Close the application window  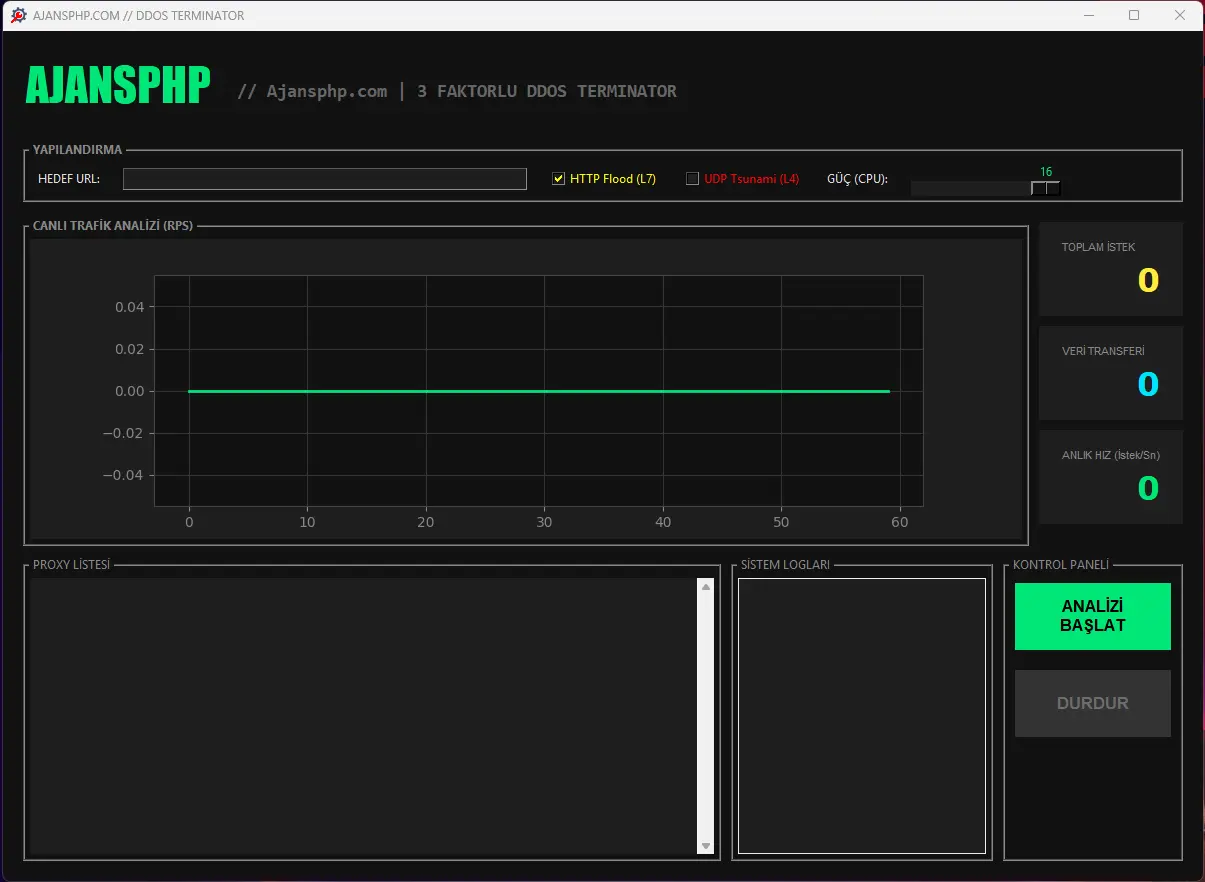[x=1180, y=15]
